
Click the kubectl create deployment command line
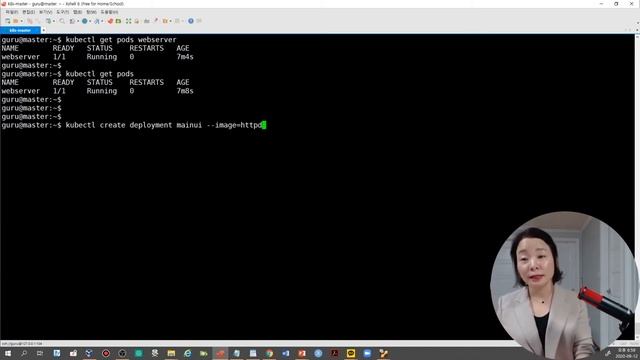pos(133,125)
